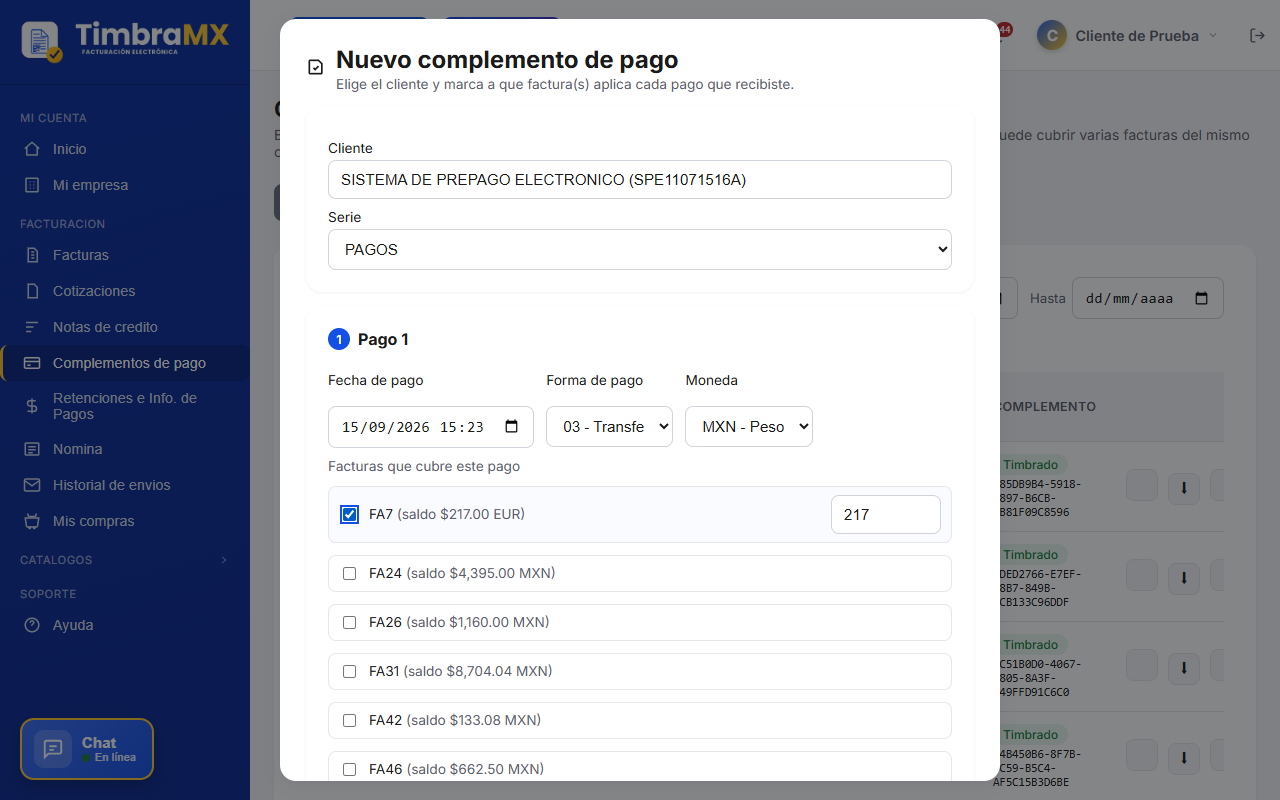Open the Chat En línea widget
Image resolution: width=1280 pixels, height=800 pixels.
click(x=87, y=749)
